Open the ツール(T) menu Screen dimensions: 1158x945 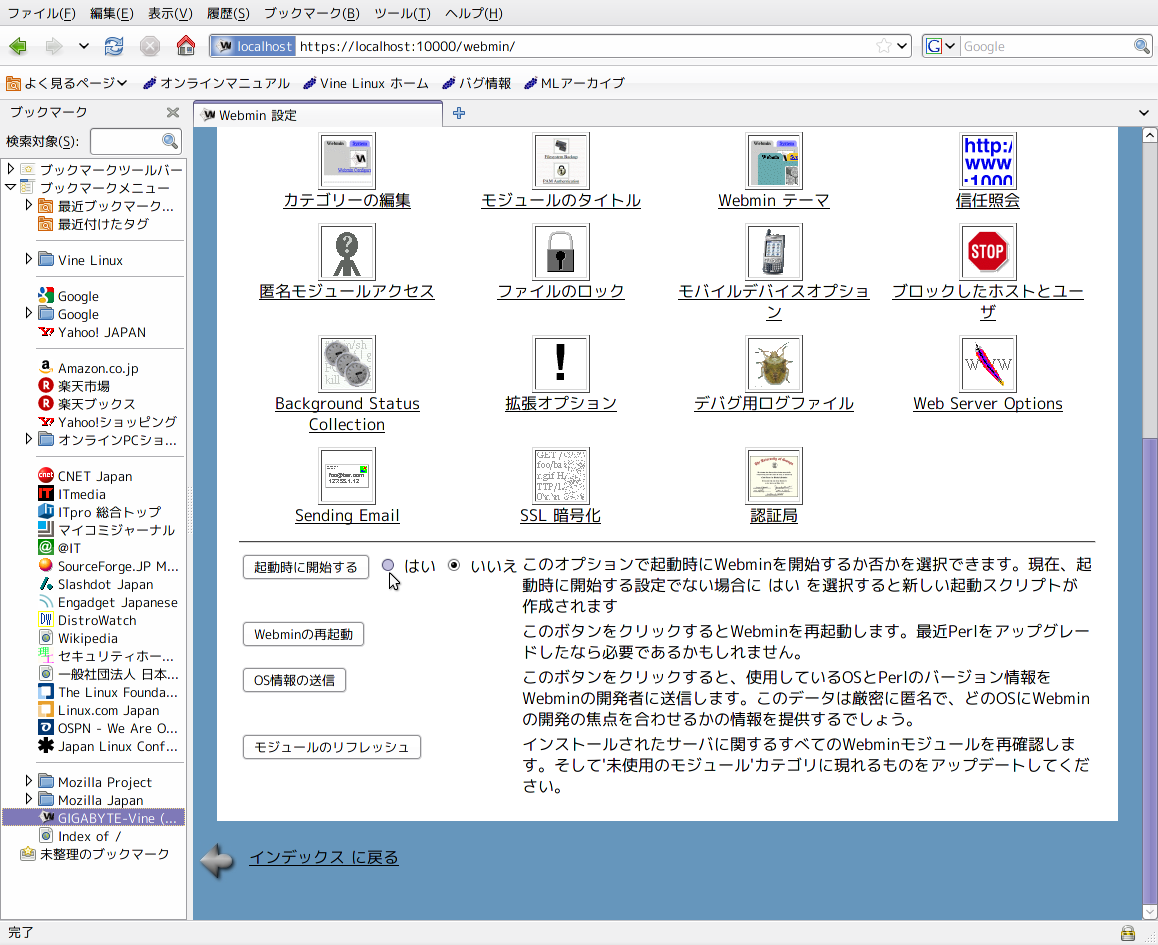(x=402, y=13)
